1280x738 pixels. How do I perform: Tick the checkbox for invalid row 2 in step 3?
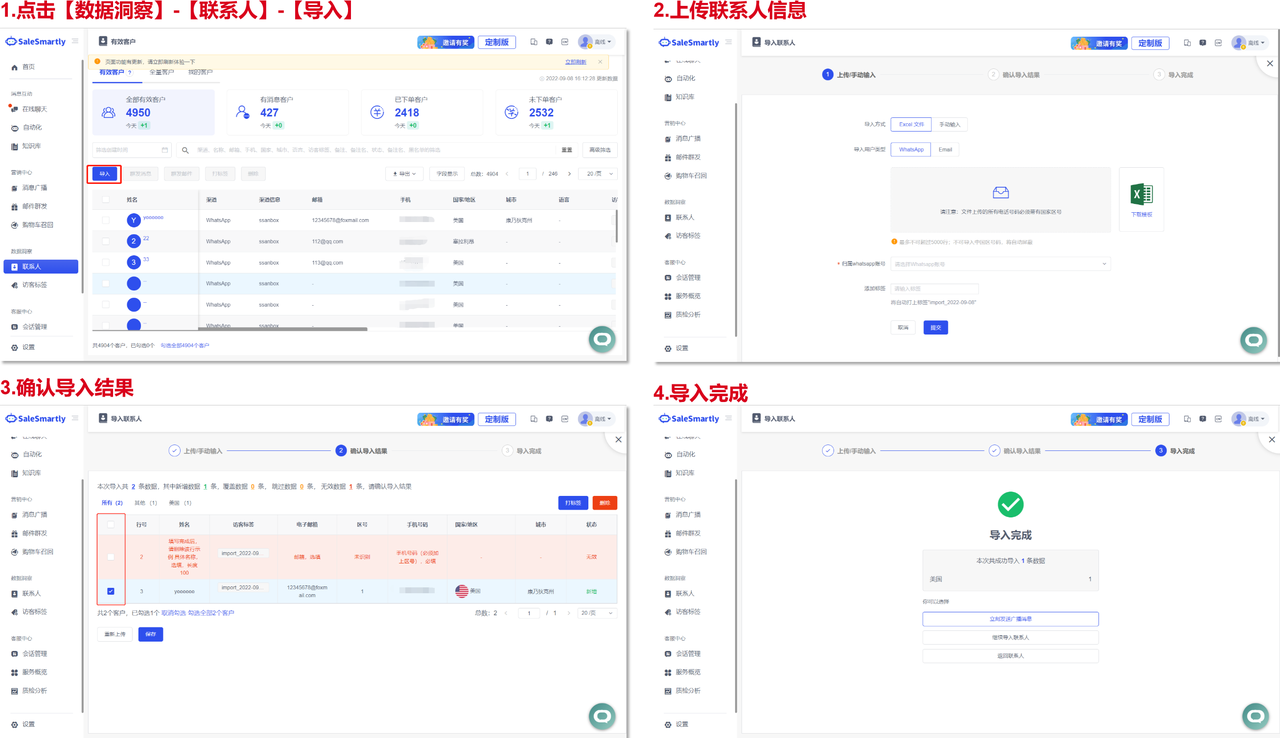(x=110, y=557)
